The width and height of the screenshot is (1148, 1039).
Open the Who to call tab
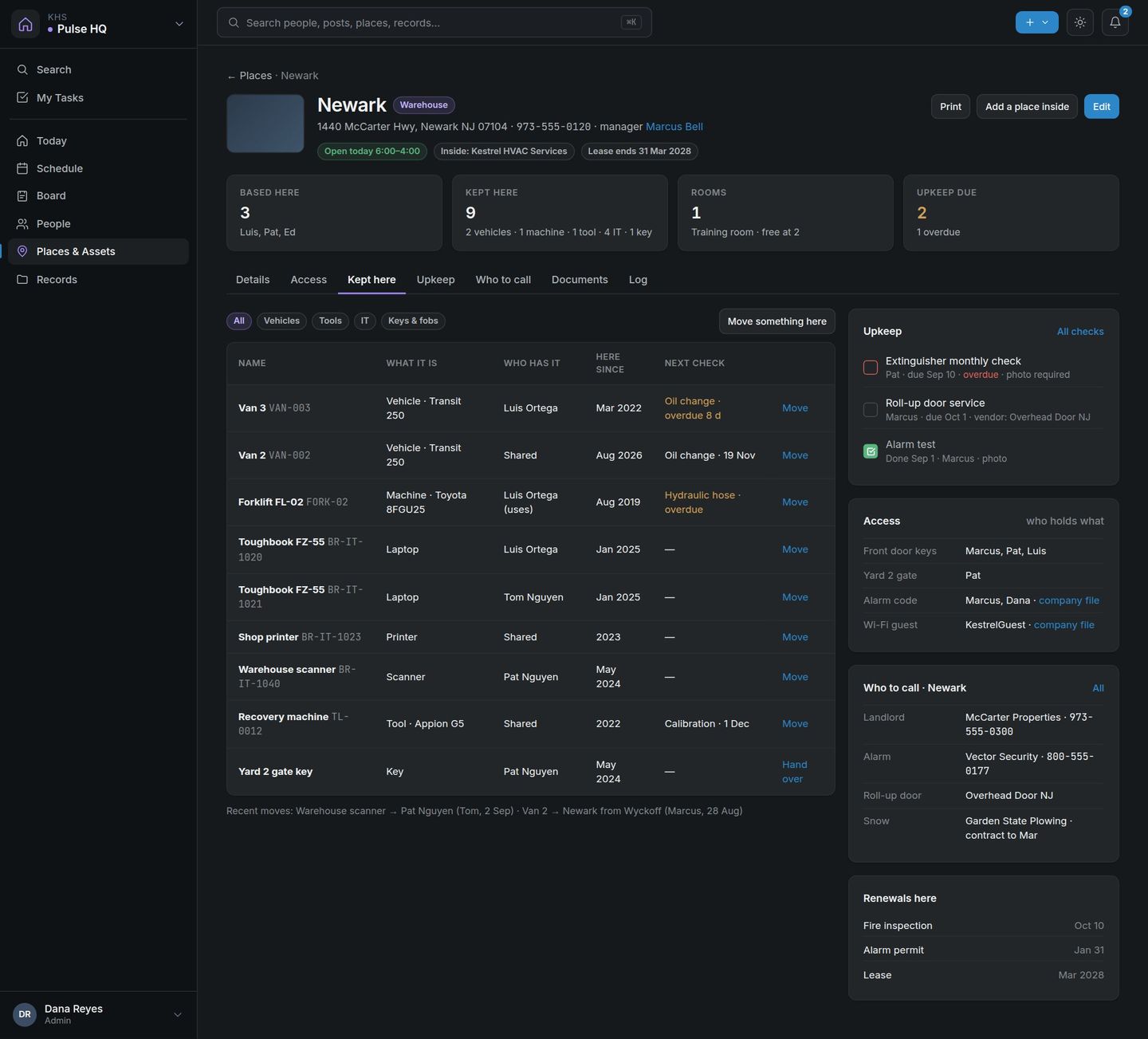(503, 279)
